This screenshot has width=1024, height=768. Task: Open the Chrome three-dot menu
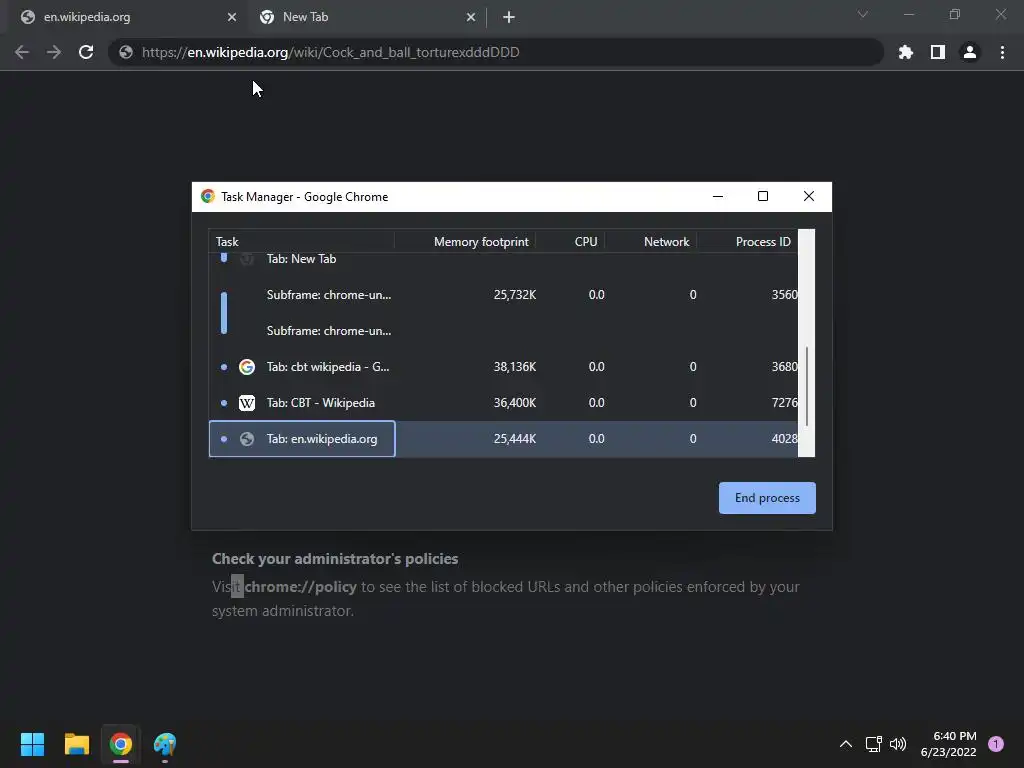tap(1002, 52)
